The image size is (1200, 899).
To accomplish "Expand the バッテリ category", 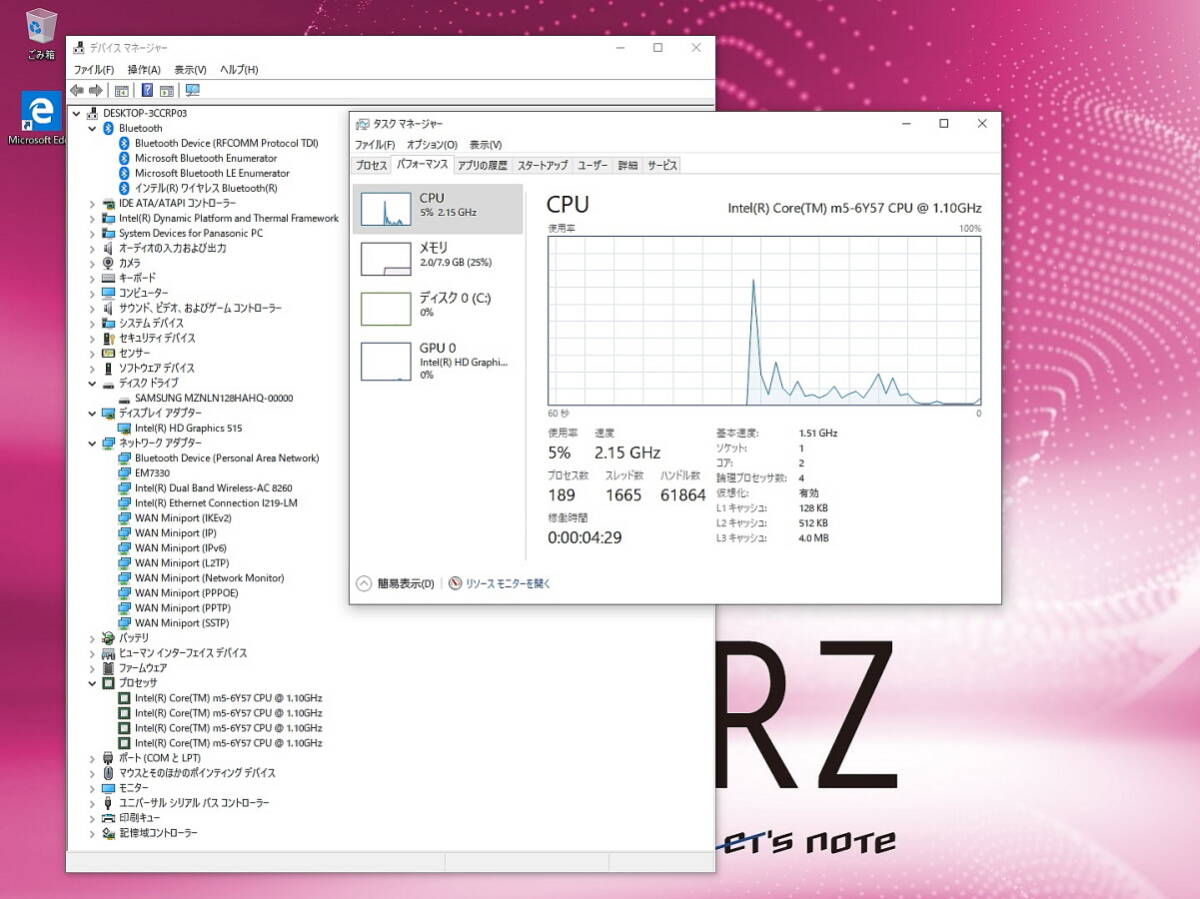I will click(93, 638).
